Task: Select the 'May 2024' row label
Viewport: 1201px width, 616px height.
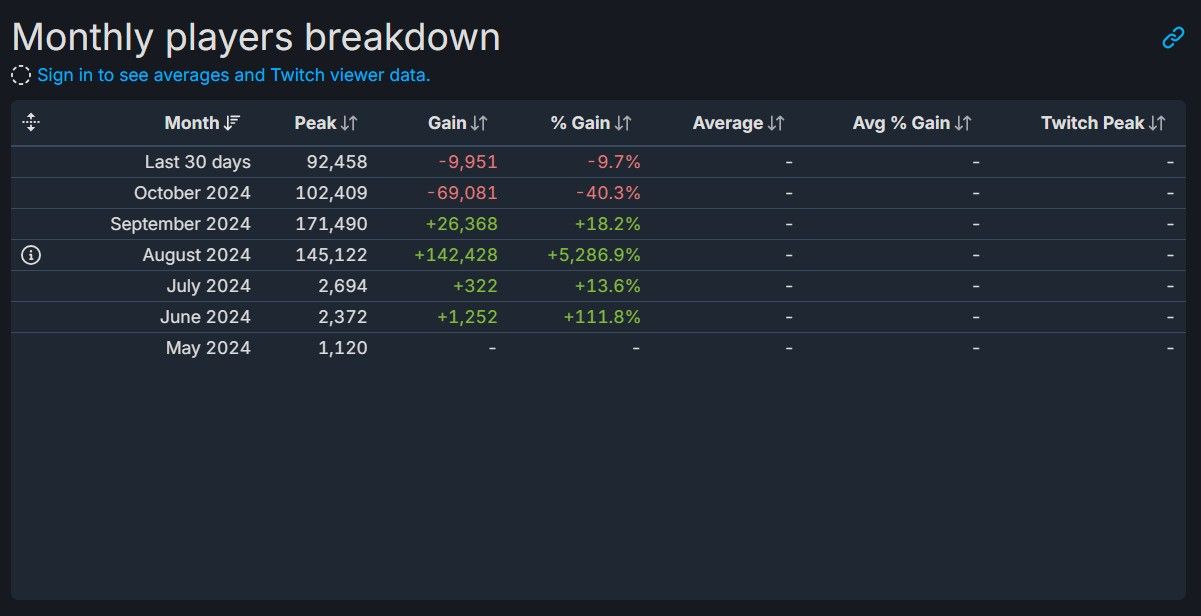Action: pos(209,348)
